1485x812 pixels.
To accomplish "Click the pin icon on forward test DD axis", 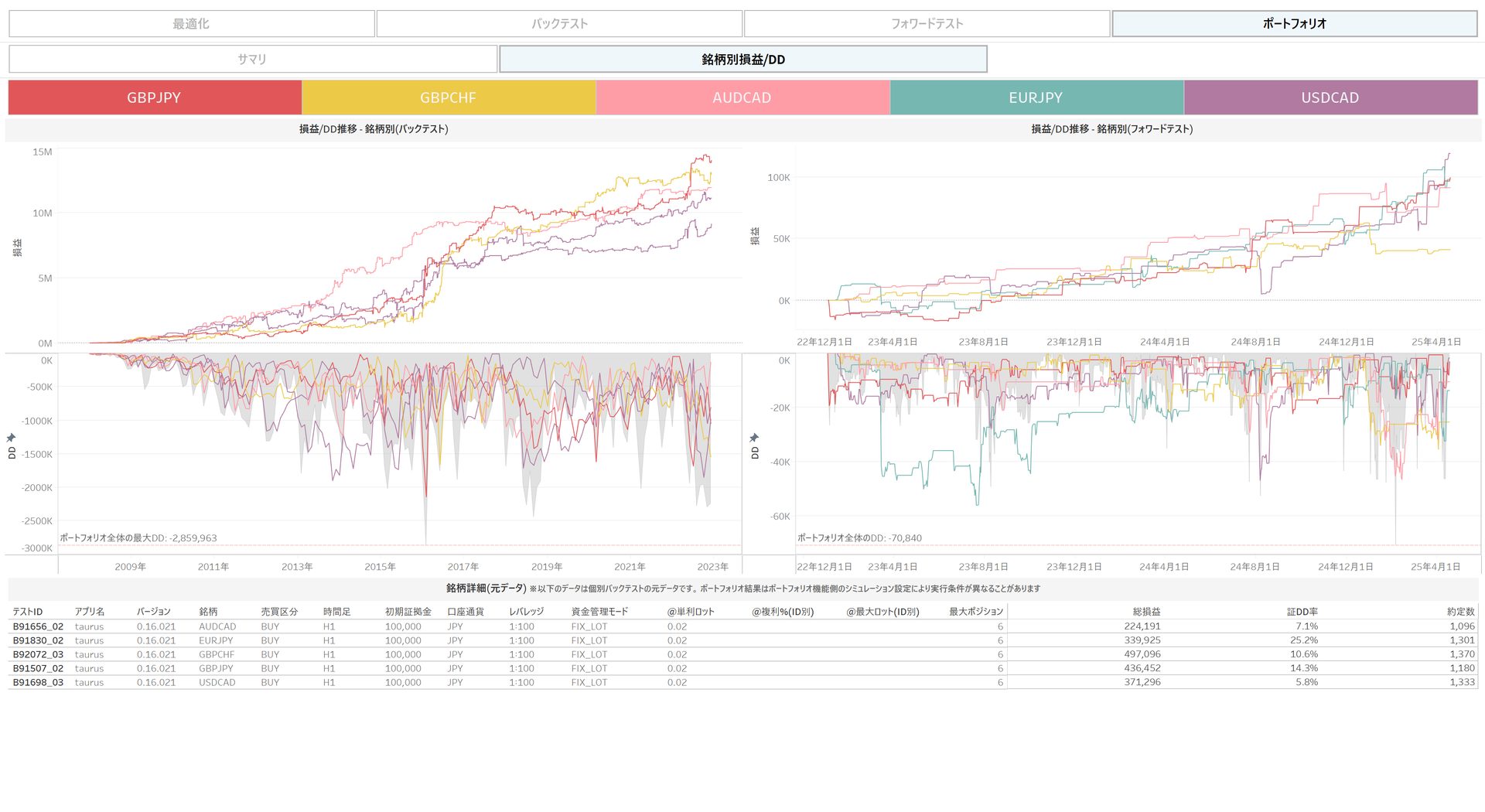I will [x=754, y=438].
